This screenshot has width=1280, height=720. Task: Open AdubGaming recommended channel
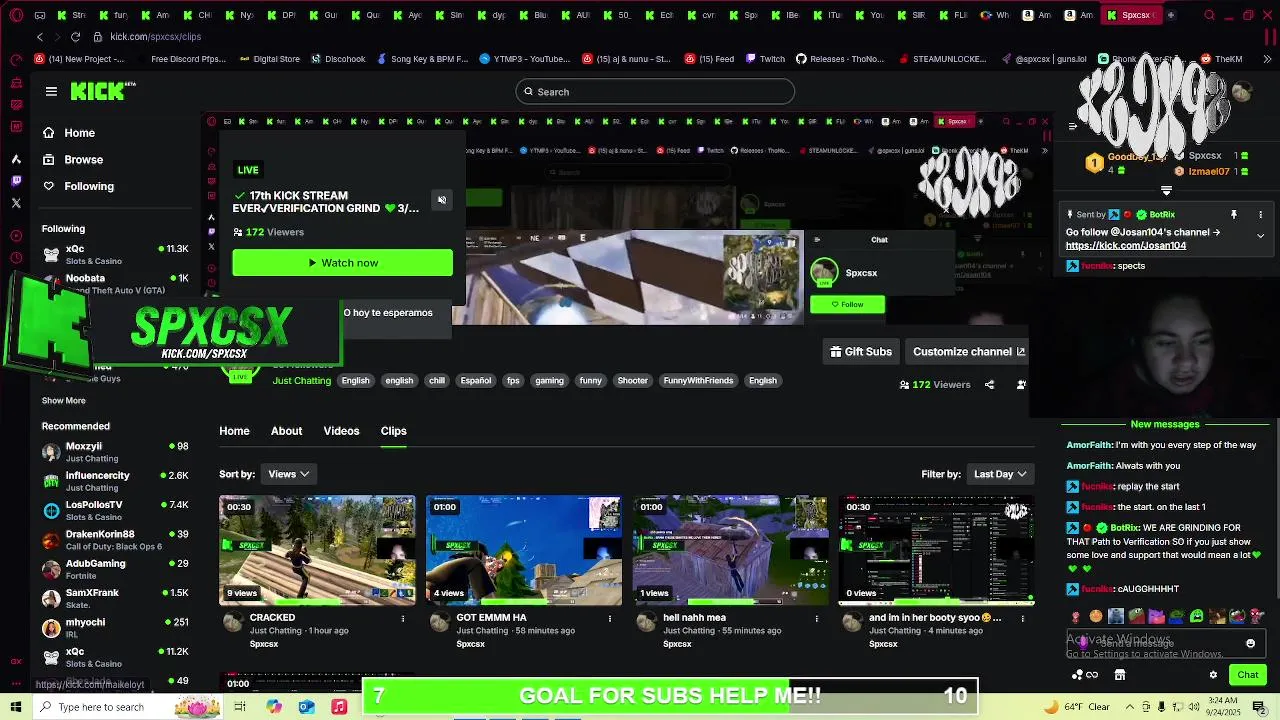pyautogui.click(x=115, y=569)
